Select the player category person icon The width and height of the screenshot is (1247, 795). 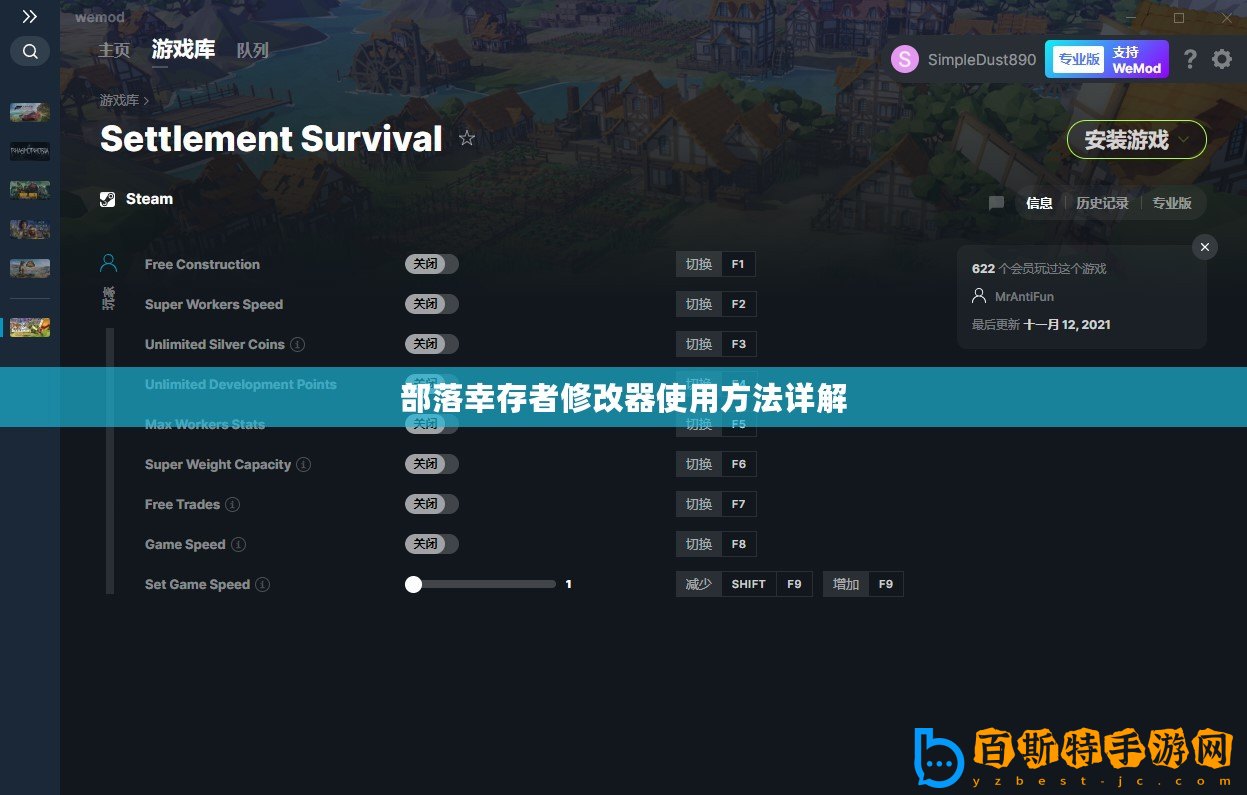109,263
